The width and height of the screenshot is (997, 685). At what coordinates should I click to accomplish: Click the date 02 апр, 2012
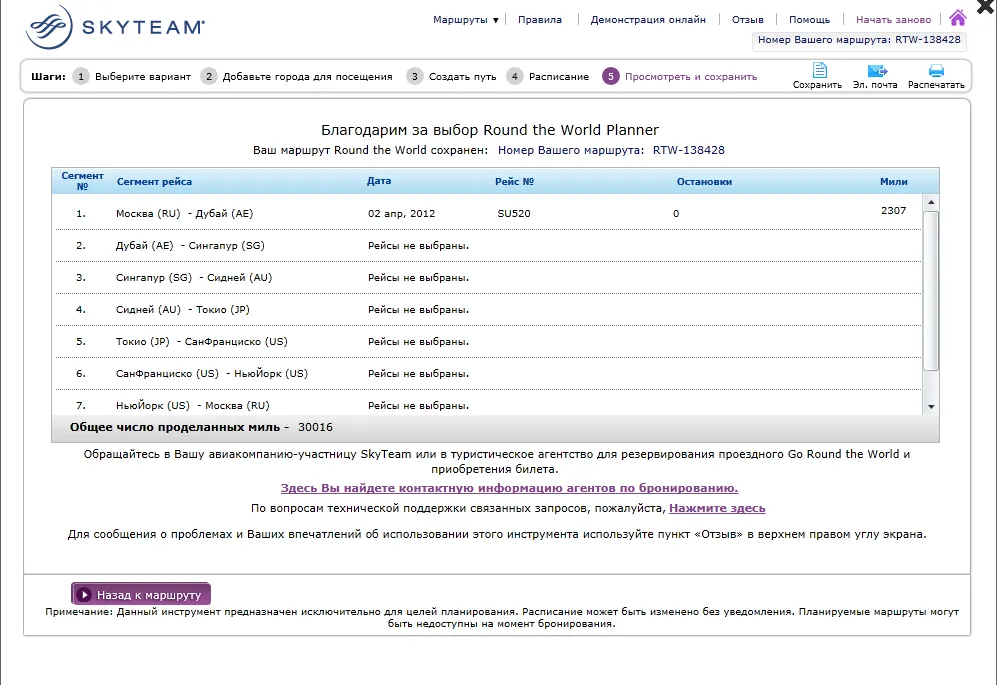[x=401, y=214]
